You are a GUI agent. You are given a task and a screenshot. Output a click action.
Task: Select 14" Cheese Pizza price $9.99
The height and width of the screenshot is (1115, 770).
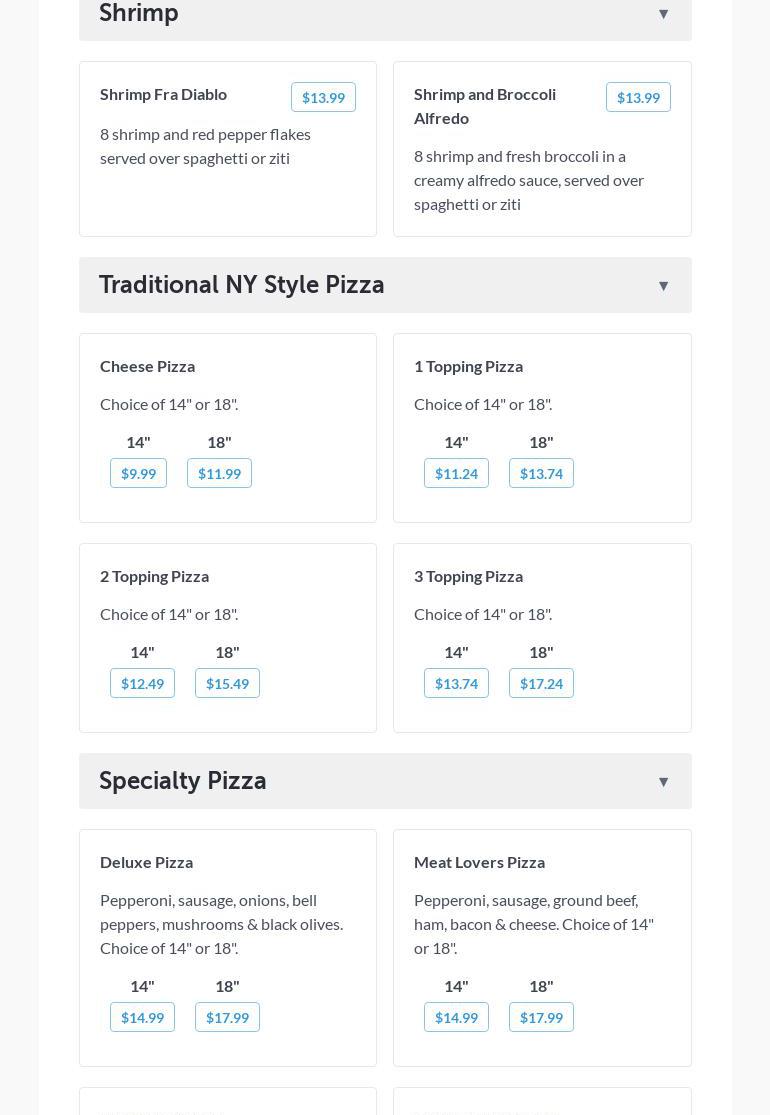point(138,473)
